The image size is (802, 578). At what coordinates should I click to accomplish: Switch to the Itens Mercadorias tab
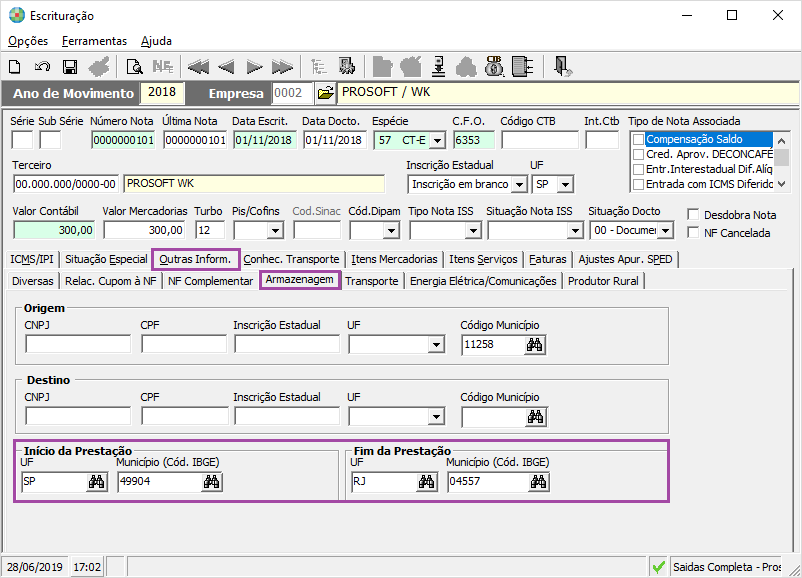coord(394,259)
